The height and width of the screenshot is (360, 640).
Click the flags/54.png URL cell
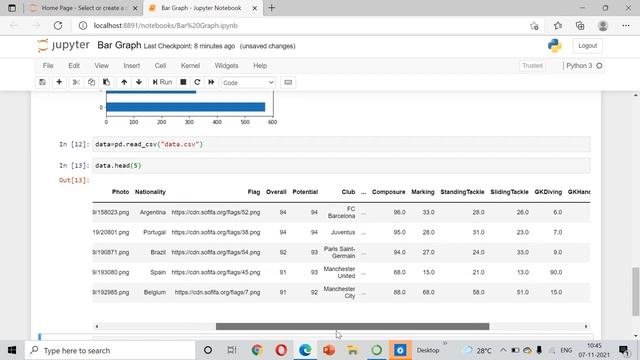click(x=216, y=252)
